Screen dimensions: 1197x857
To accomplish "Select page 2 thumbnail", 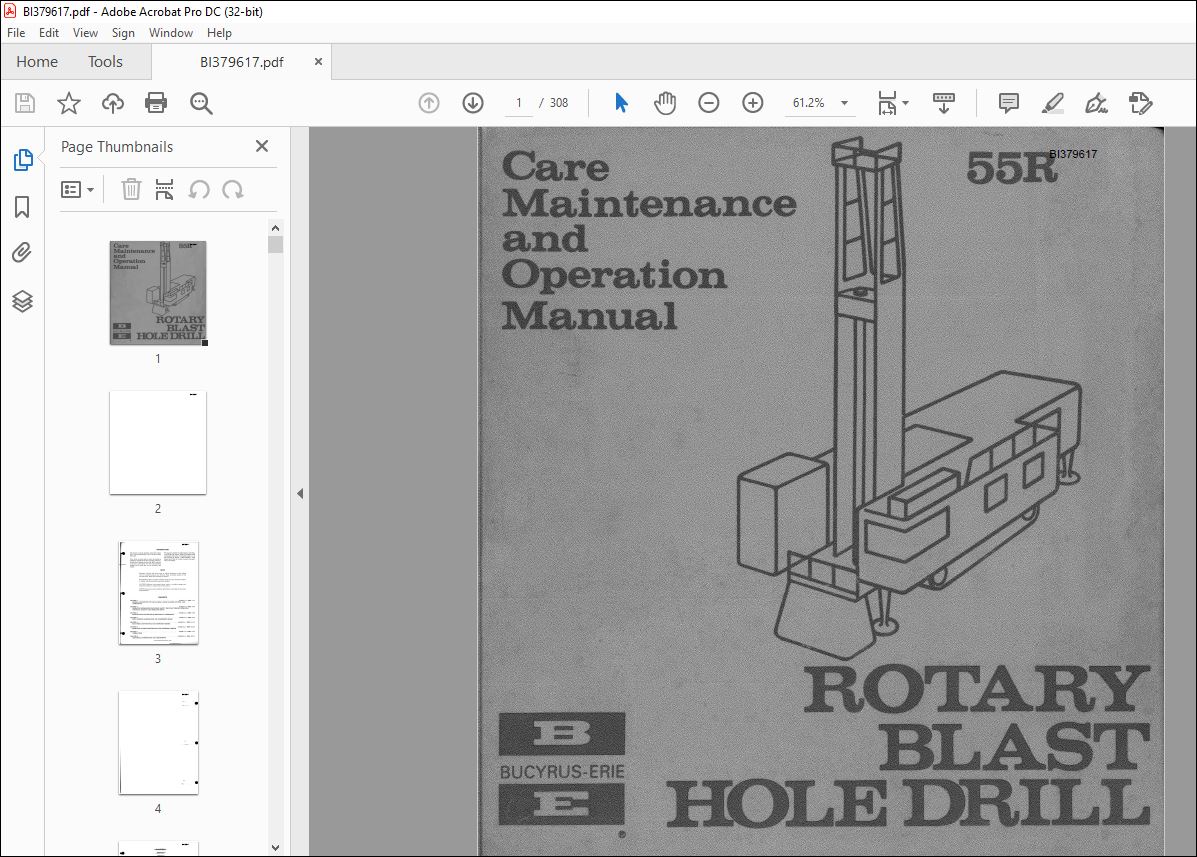I will [158, 443].
